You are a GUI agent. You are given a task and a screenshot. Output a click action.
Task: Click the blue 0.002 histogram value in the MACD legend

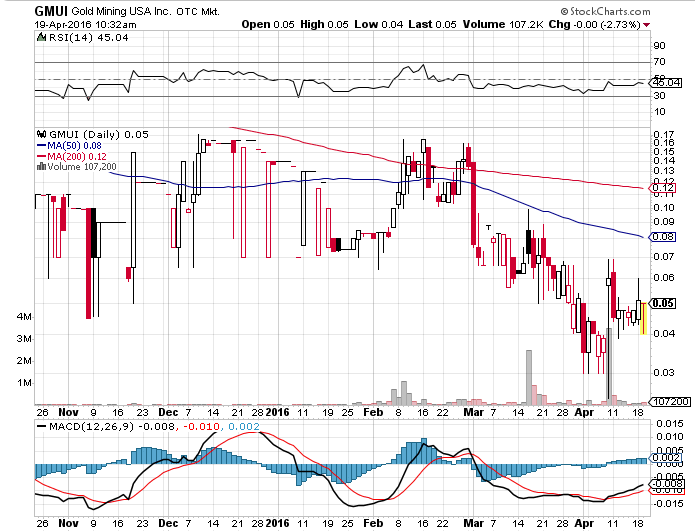pos(244,427)
